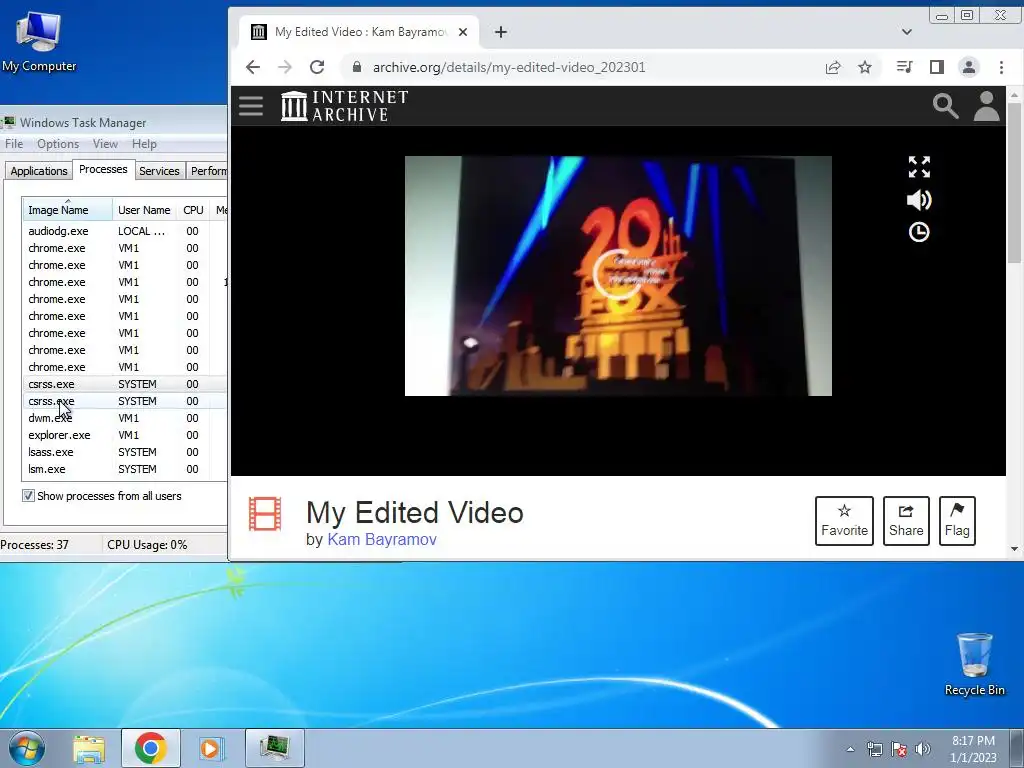
Task: Open the Internet Archive user account icon
Action: 986,106
